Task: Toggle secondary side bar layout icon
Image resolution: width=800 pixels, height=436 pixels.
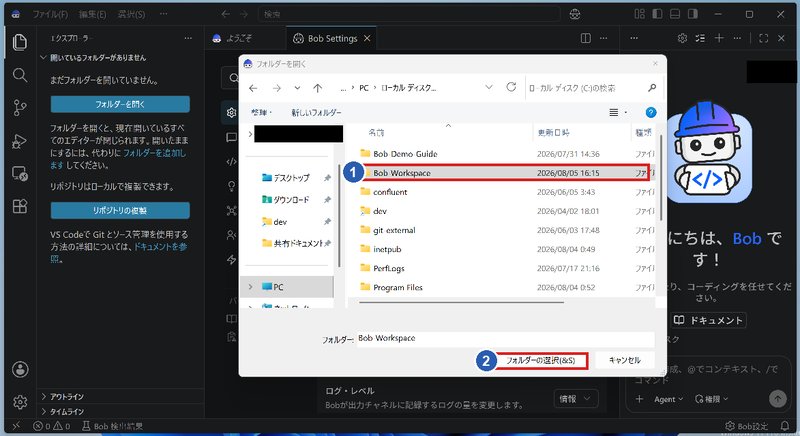Action: pos(692,14)
